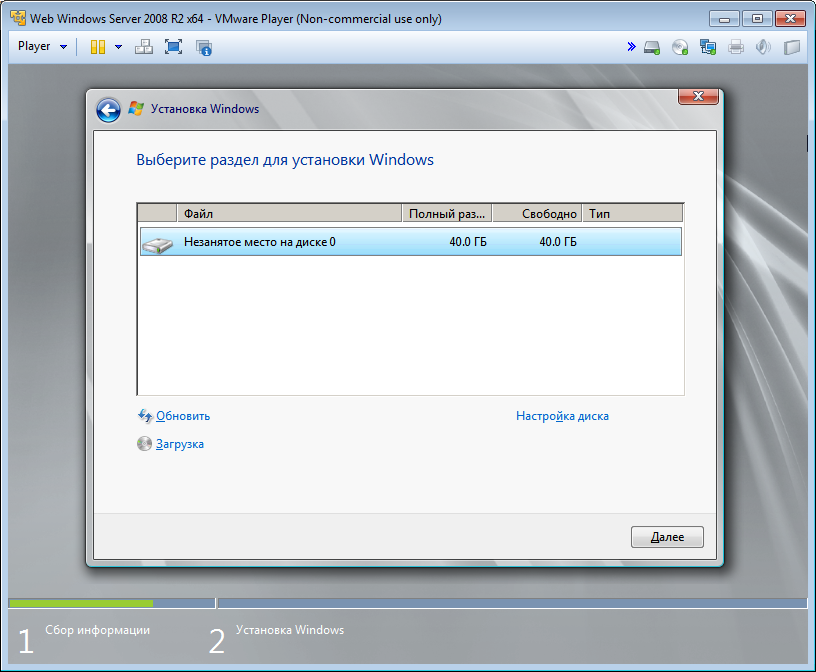Expand the device toolbar with the chevron arrows
Screen dimensions: 816x672
pos(631,47)
